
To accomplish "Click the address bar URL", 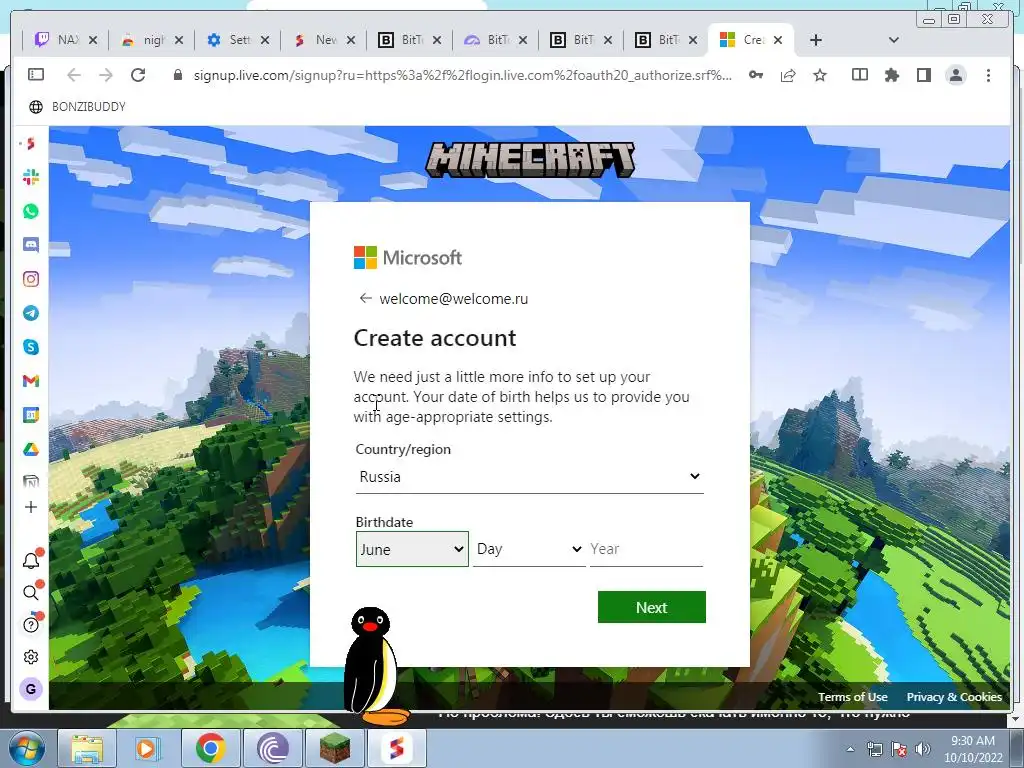I will (x=462, y=75).
